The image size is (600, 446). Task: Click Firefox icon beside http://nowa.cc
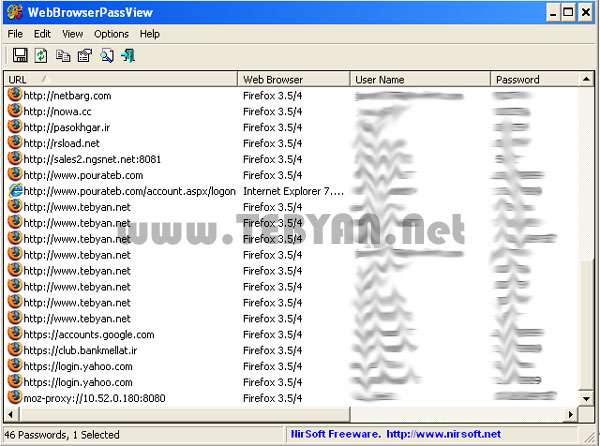pyautogui.click(x=15, y=111)
